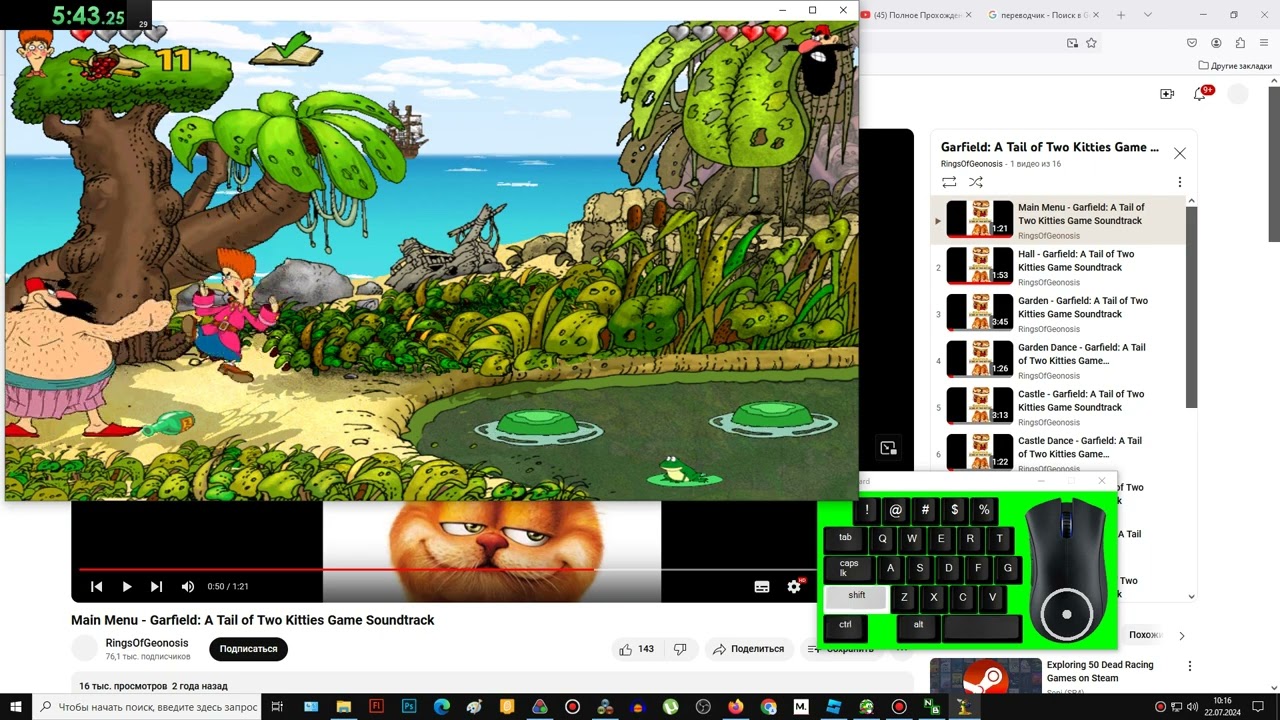Mute the YouTube player volume
This screenshot has height=720, width=1280.
click(x=187, y=587)
